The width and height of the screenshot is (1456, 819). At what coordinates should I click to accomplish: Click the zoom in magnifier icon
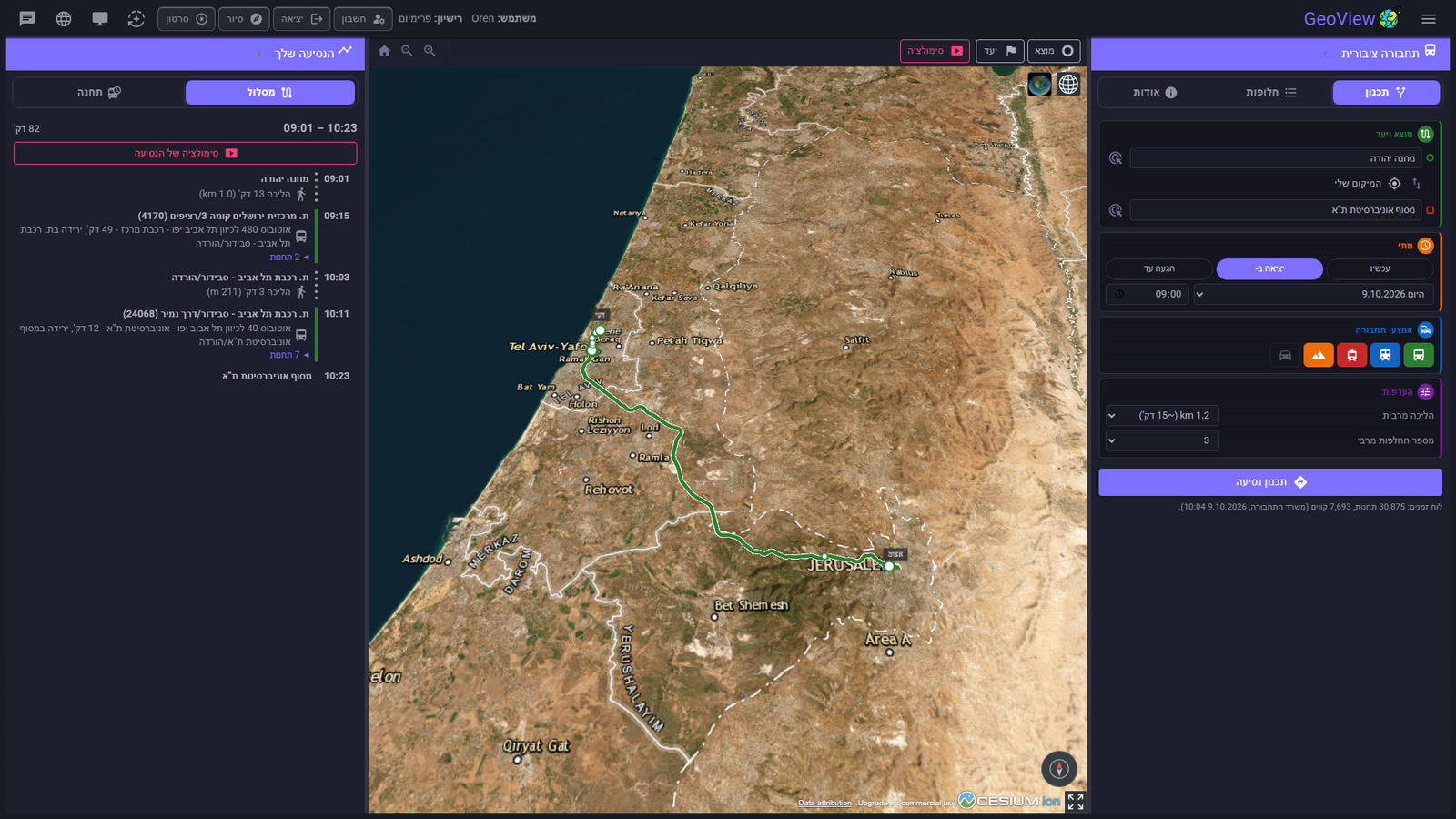point(430,51)
